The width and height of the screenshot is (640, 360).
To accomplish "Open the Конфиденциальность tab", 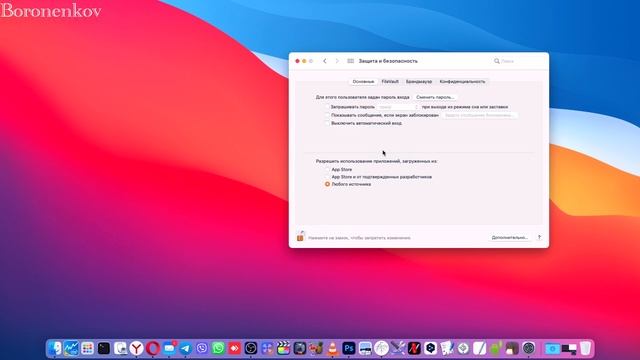I will click(462, 82).
